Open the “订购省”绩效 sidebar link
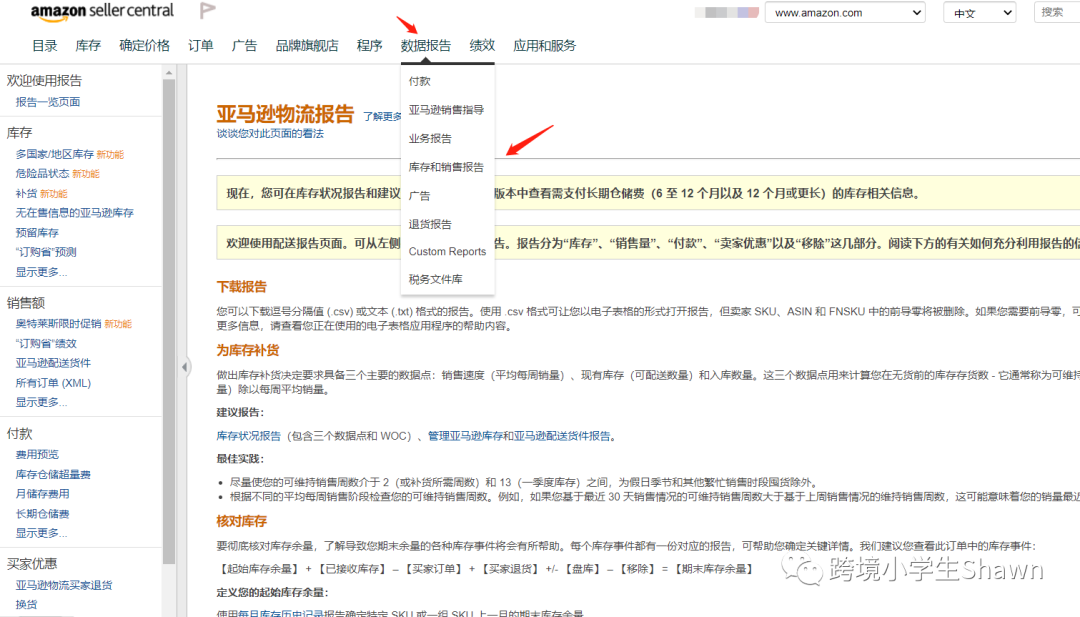This screenshot has height=617, width=1080. [45, 344]
